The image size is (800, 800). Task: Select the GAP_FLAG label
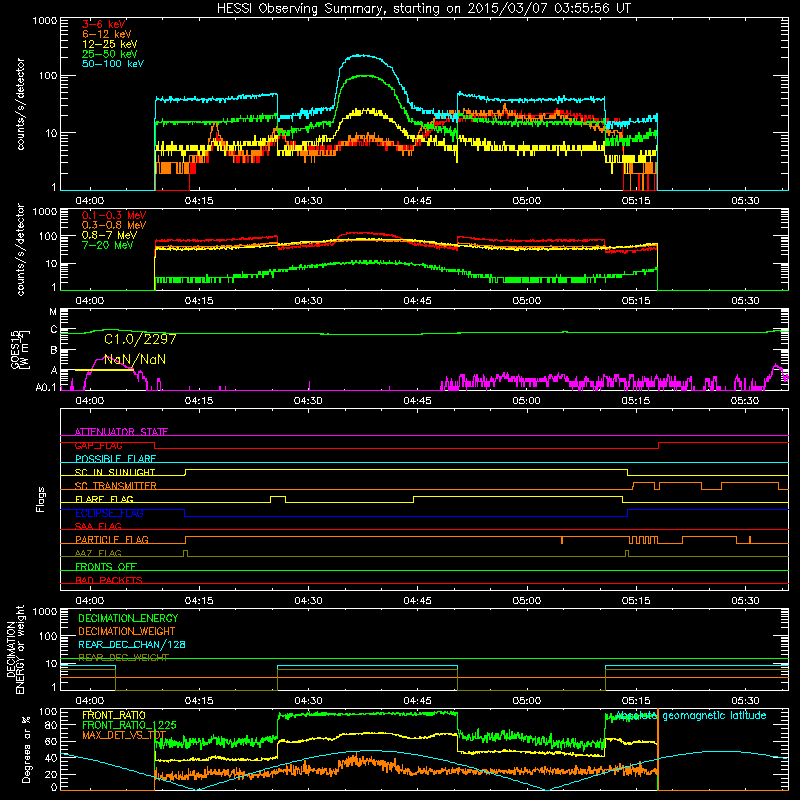tap(98, 445)
